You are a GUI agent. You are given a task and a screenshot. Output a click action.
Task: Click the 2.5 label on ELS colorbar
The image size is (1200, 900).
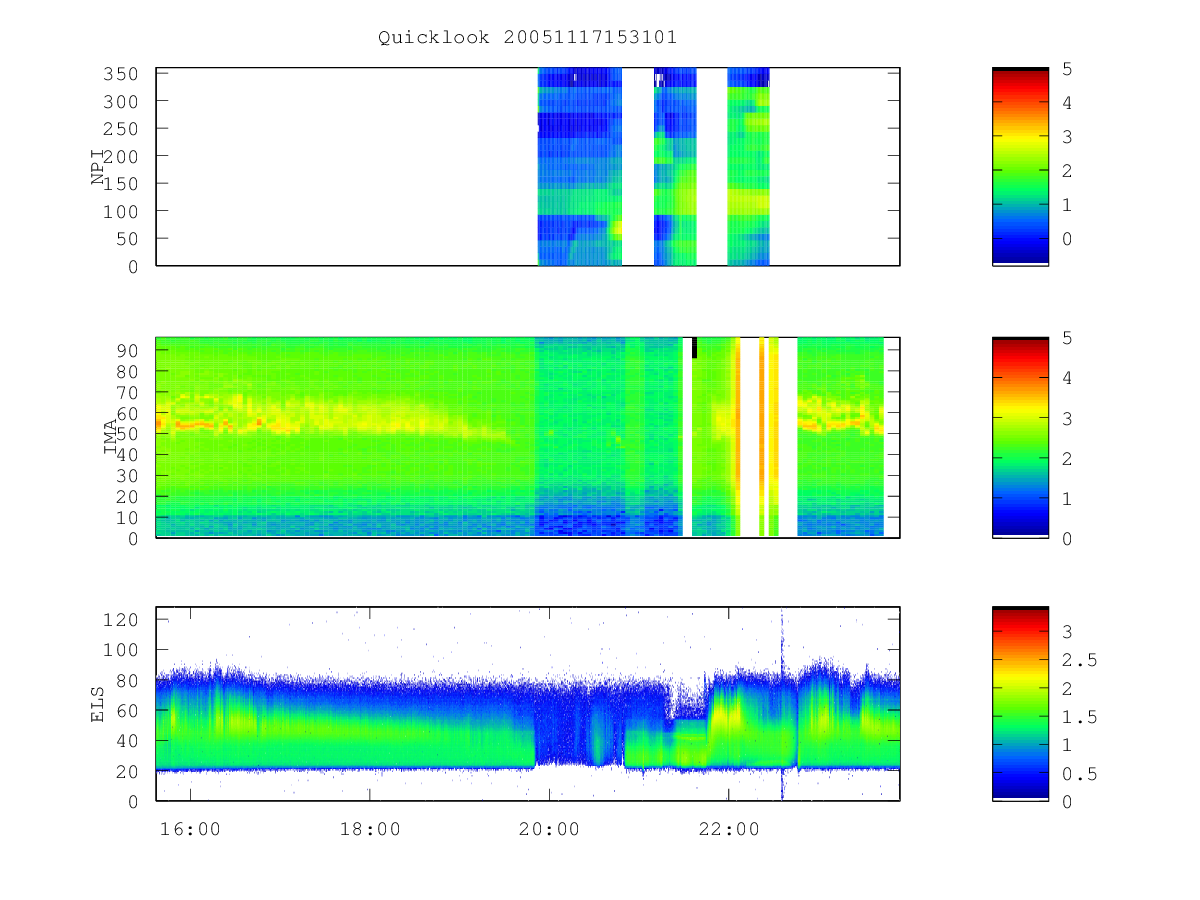(1077, 660)
